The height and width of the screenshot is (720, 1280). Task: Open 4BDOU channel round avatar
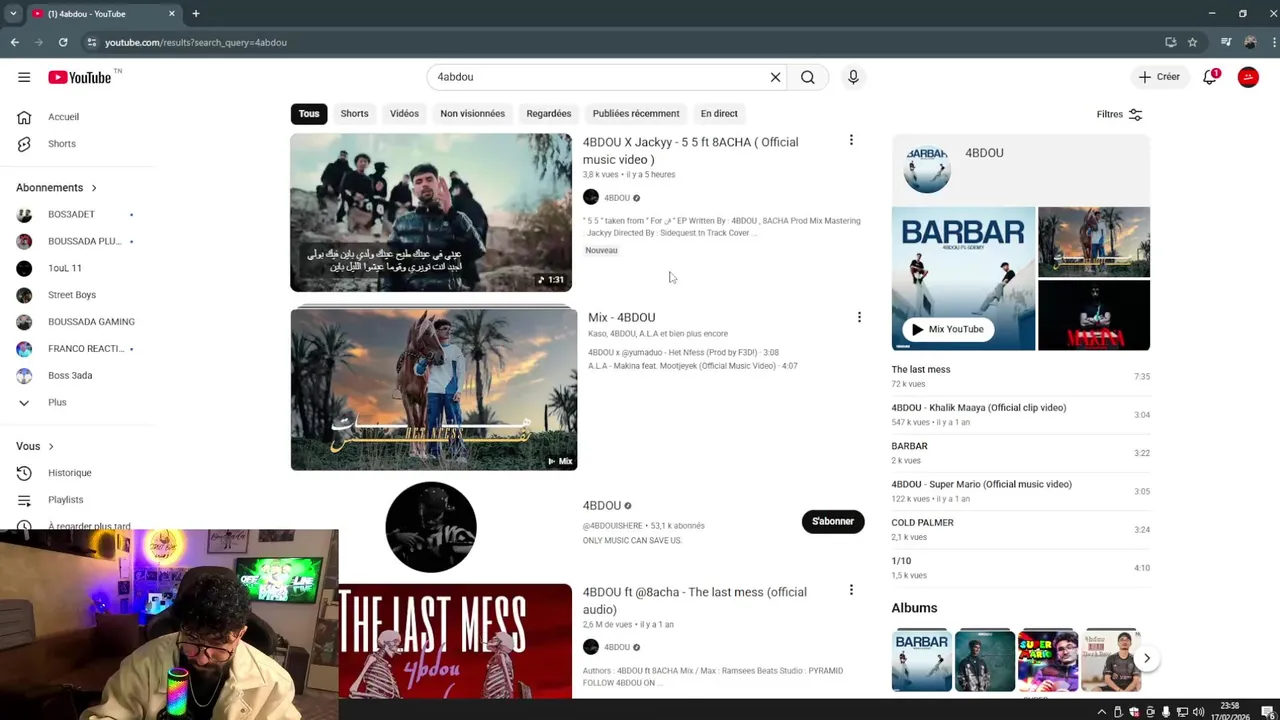pyautogui.click(x=431, y=527)
